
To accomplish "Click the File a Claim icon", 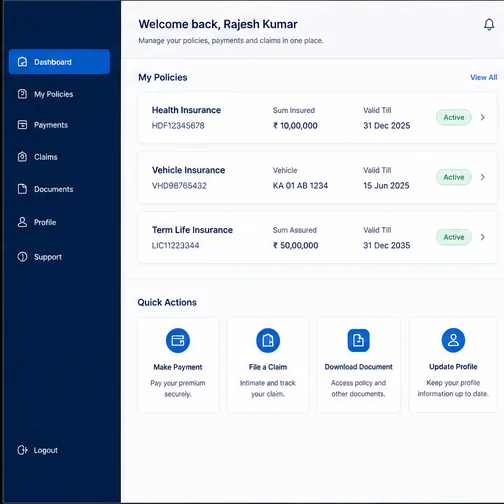I will point(268,340).
